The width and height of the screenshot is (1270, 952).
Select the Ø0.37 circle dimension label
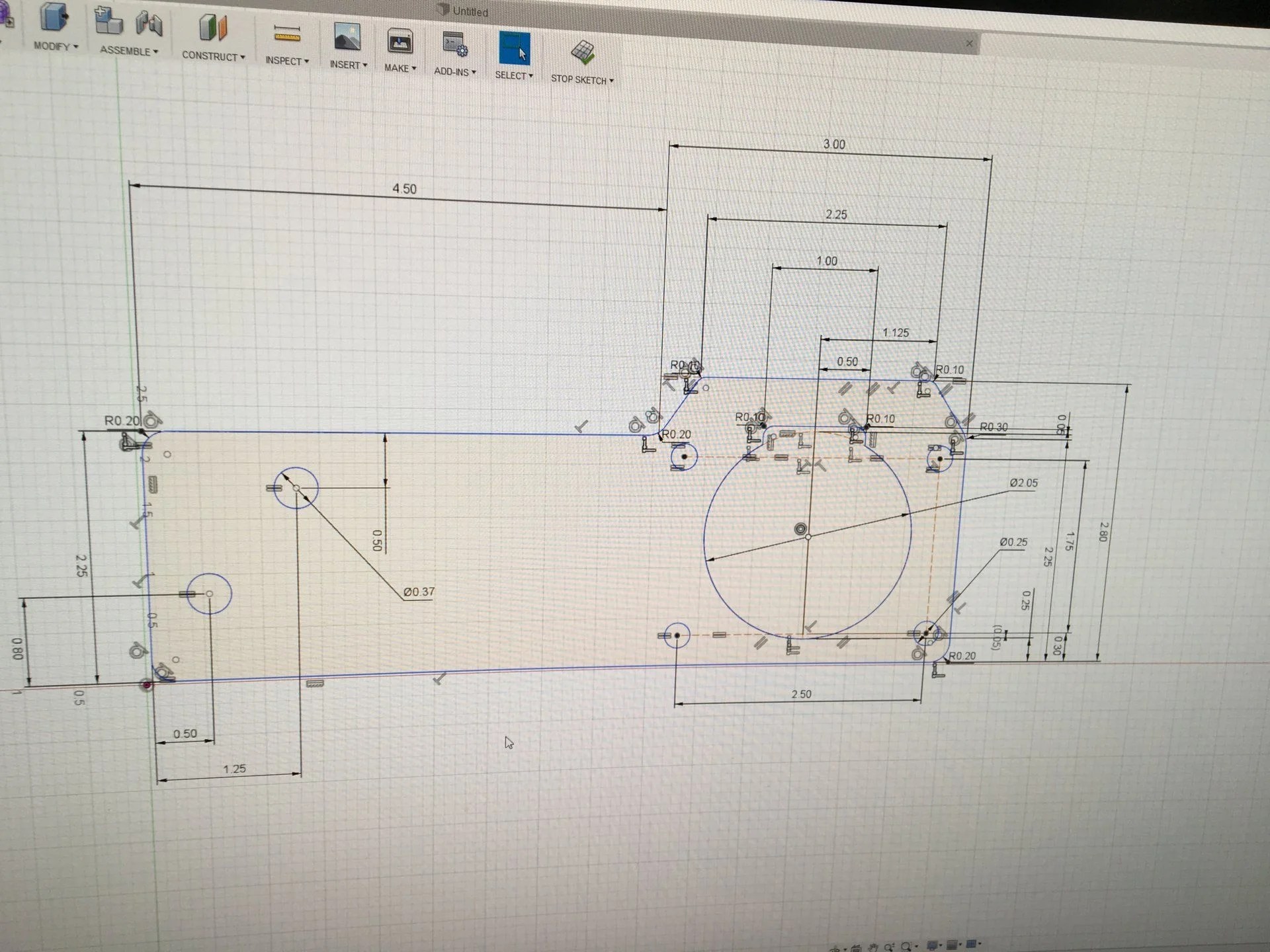(x=419, y=592)
